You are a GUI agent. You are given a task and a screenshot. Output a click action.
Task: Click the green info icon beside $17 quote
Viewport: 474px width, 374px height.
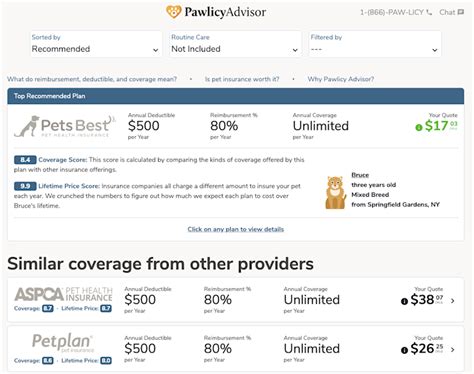pos(419,127)
